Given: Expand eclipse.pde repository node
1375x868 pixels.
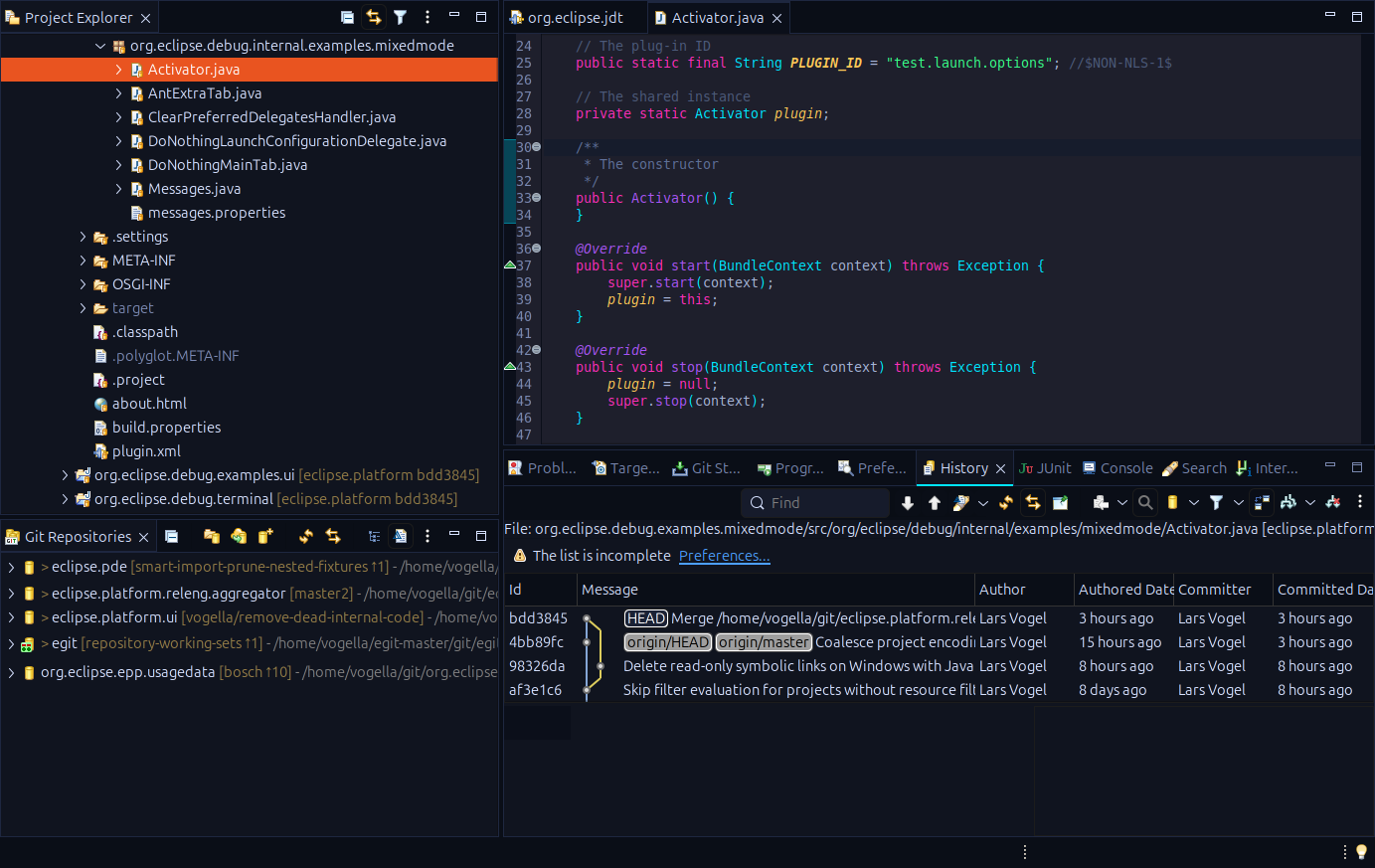Looking at the screenshot, I should coord(11,567).
